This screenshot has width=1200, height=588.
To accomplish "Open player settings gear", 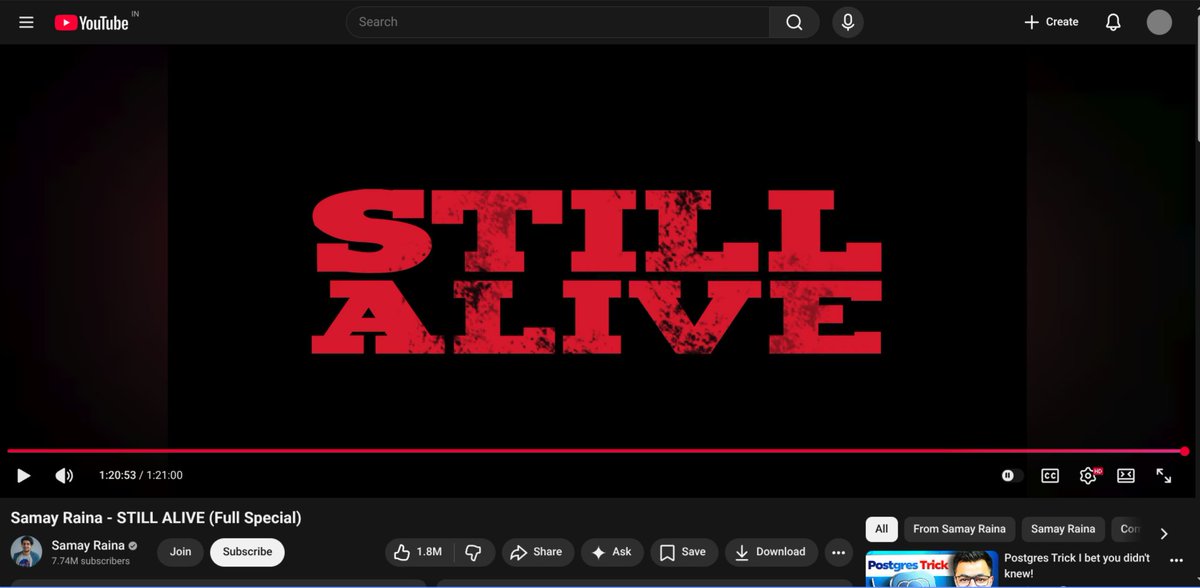I will coord(1088,476).
